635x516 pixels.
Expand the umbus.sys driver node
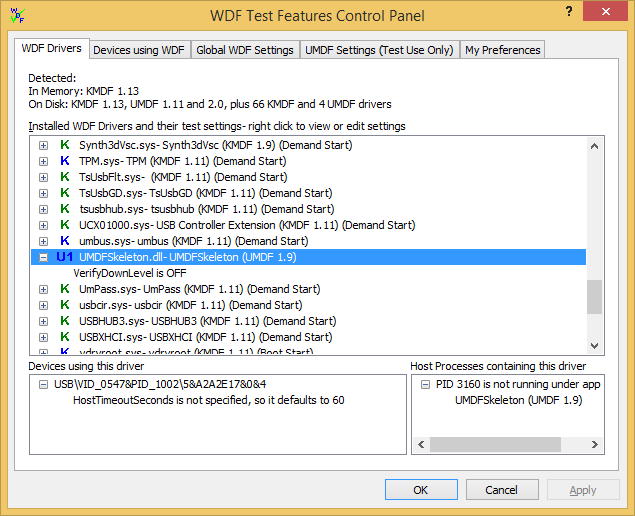tap(43, 241)
